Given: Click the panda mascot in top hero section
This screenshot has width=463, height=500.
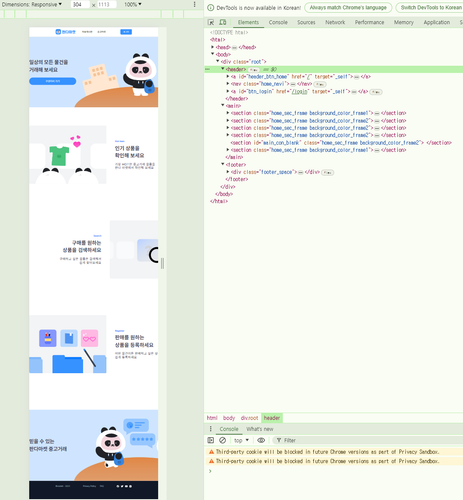Looking at the screenshot, I should [140, 74].
